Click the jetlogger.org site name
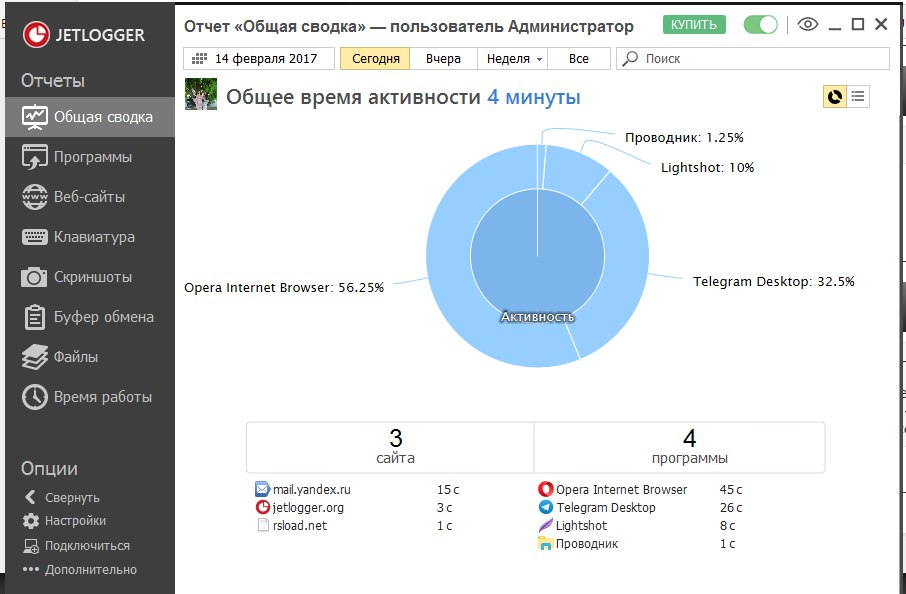This screenshot has width=906, height=594. [308, 508]
